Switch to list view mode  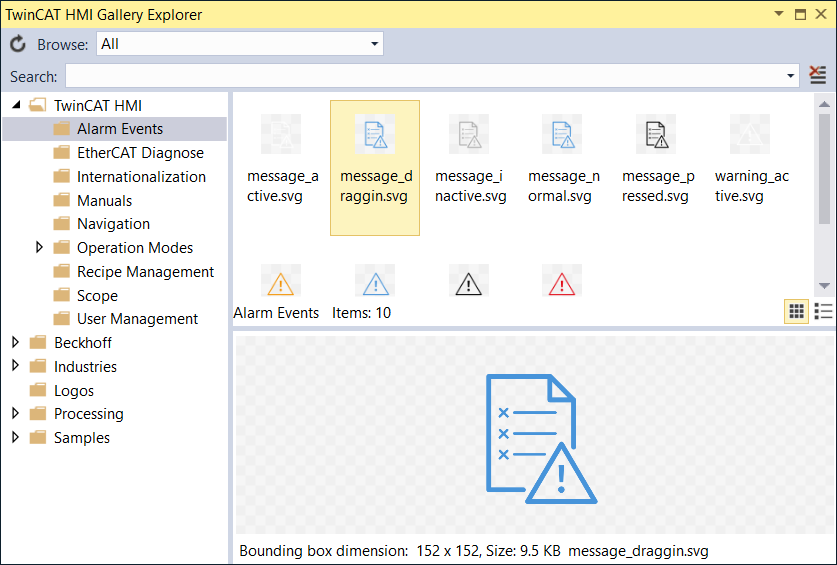point(823,311)
